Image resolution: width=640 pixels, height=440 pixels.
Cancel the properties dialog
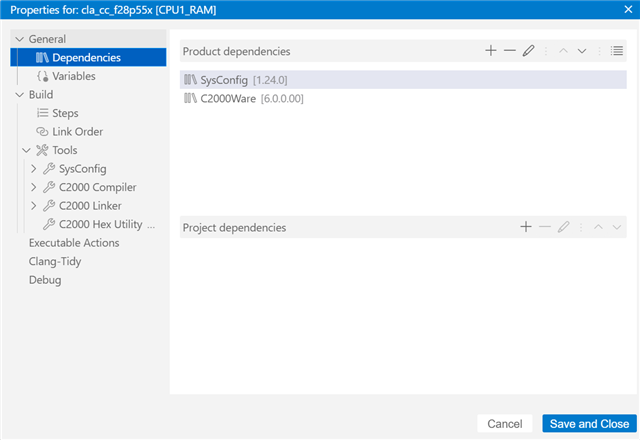coord(504,424)
